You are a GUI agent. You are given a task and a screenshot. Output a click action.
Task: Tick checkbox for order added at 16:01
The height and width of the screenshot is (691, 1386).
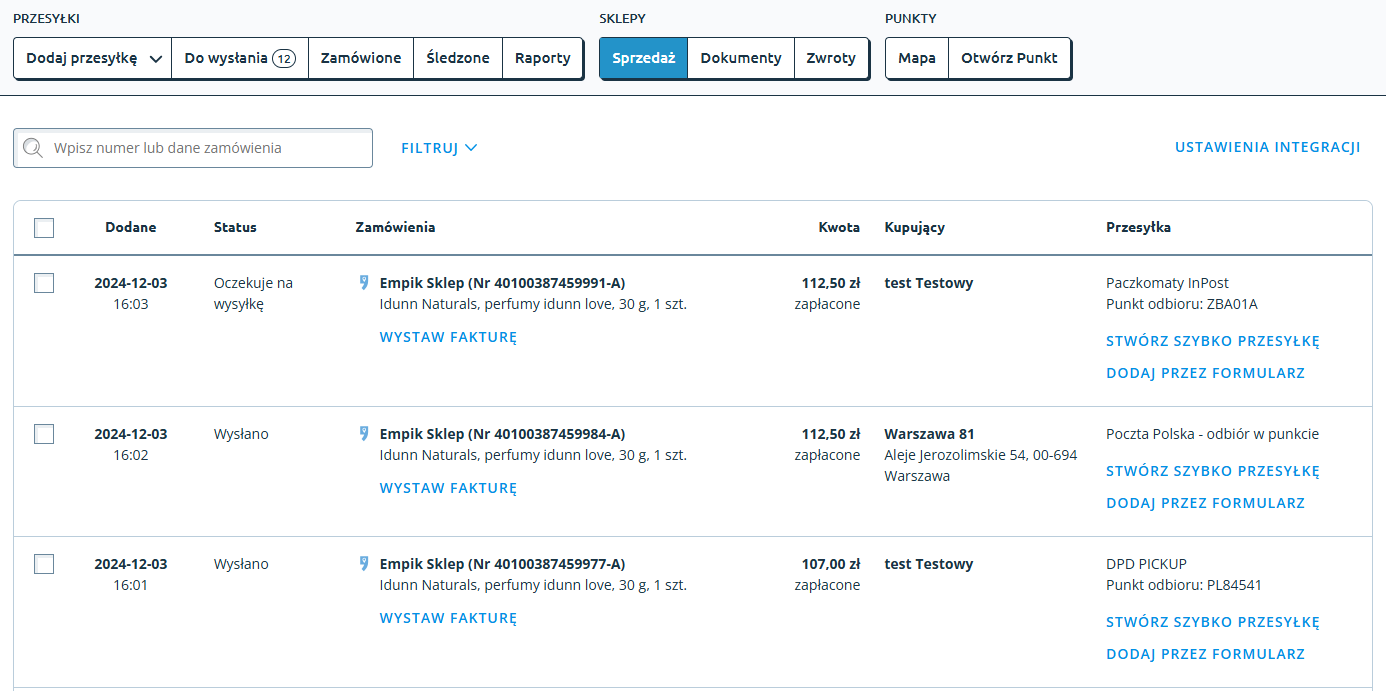(44, 564)
